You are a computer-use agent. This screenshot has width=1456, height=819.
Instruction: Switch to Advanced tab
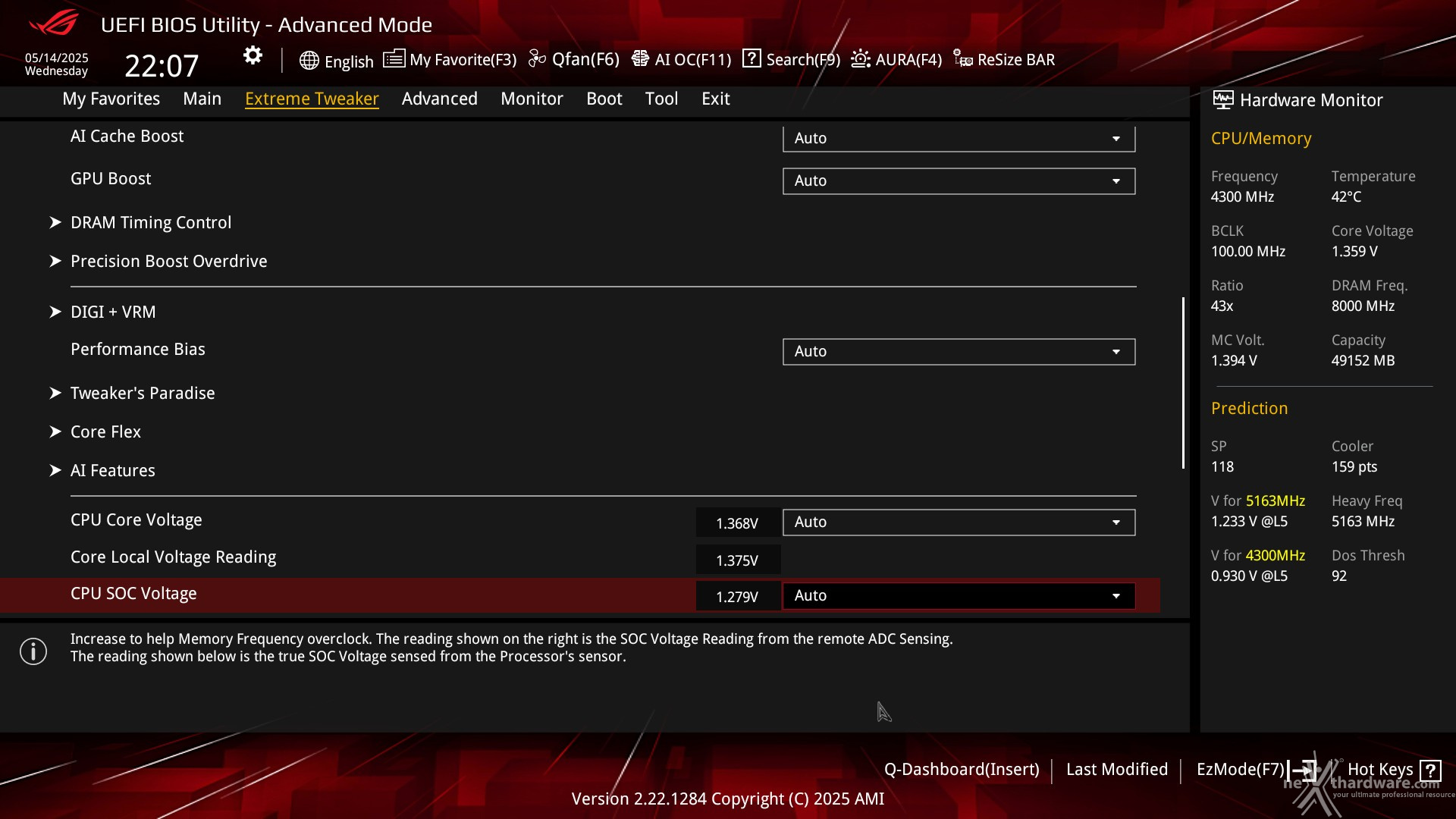439,99
